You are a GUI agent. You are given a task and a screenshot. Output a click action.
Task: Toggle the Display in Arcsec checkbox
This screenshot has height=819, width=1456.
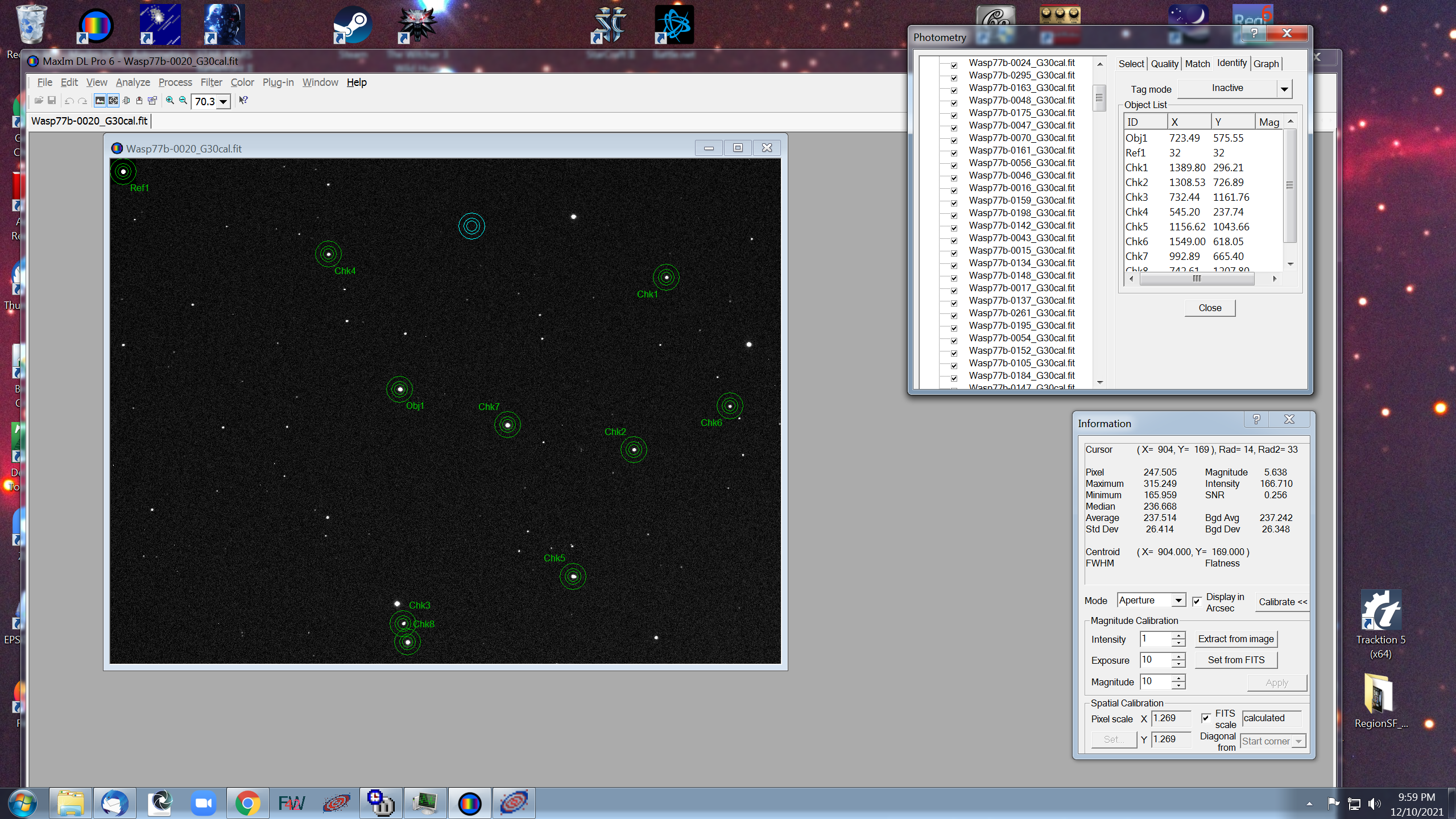(1197, 601)
